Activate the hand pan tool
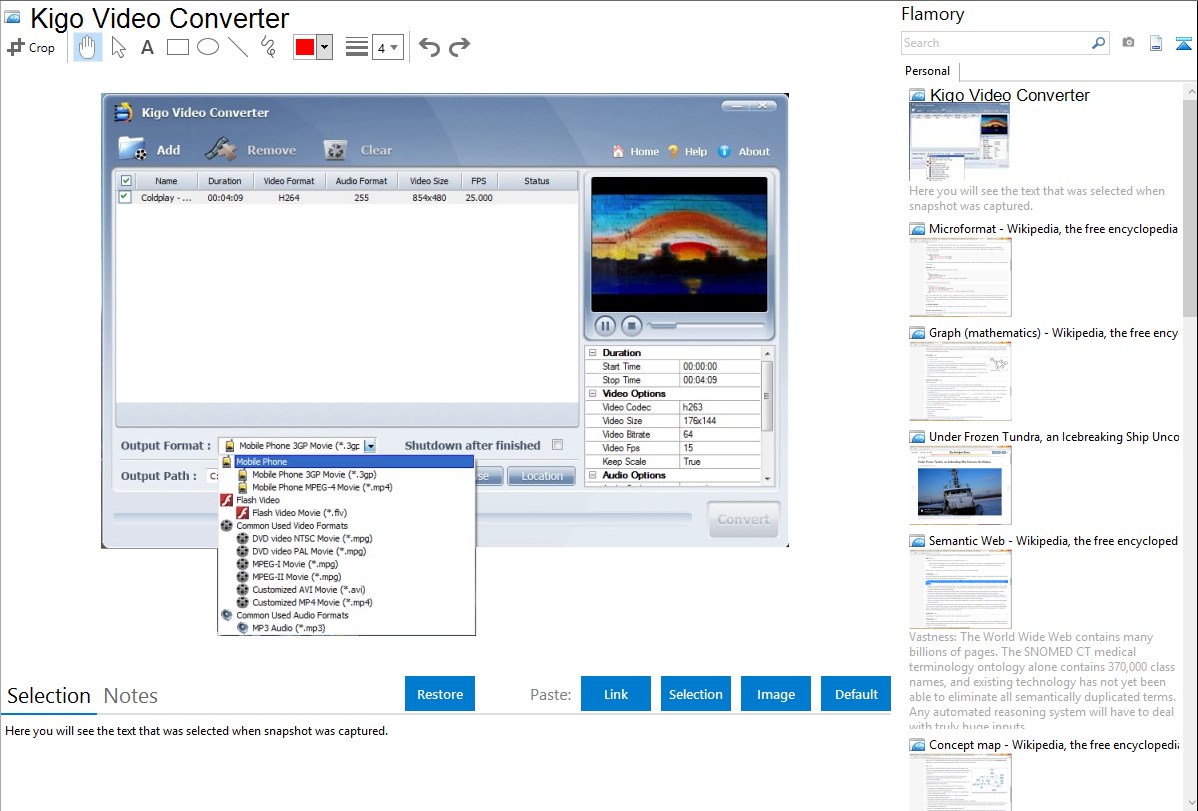Screen dimensions: 1198x811 [88, 47]
